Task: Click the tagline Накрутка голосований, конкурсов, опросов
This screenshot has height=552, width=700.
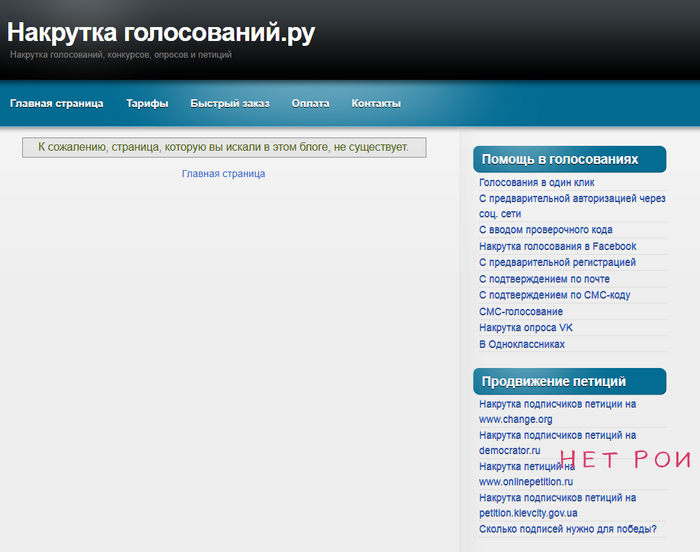Action: 121,55
